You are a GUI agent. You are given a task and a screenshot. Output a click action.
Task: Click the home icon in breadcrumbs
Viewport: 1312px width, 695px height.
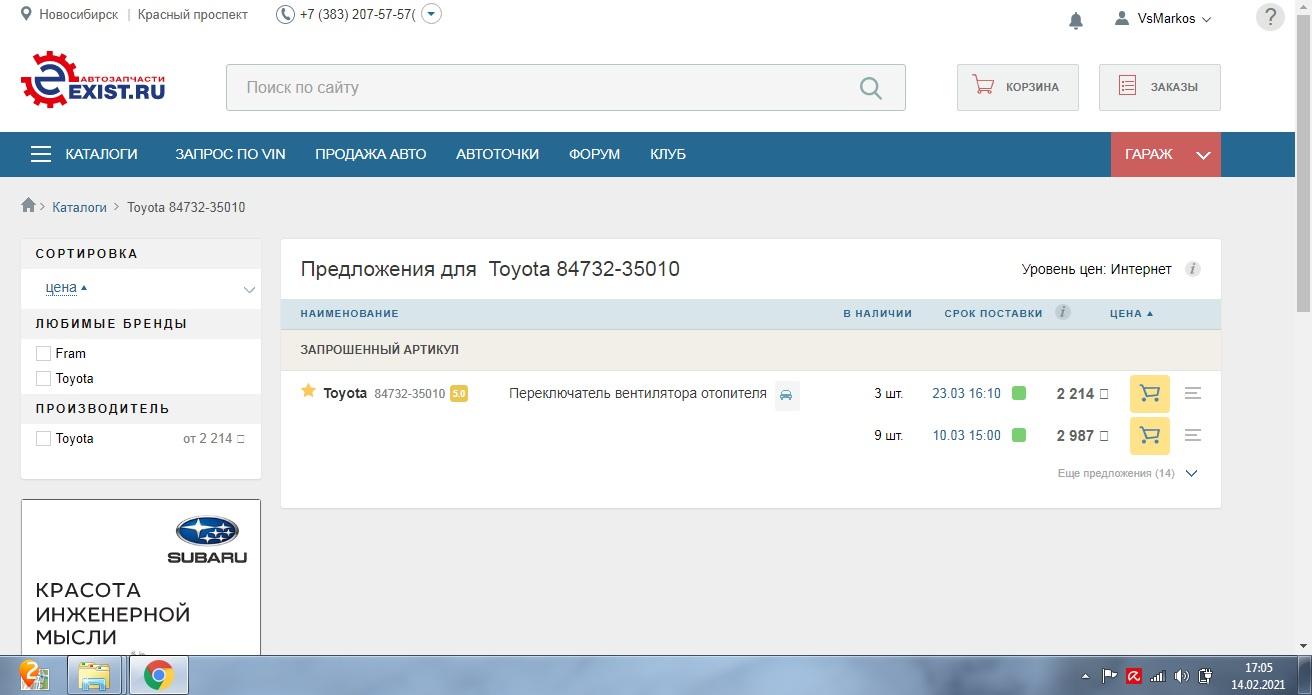point(28,206)
